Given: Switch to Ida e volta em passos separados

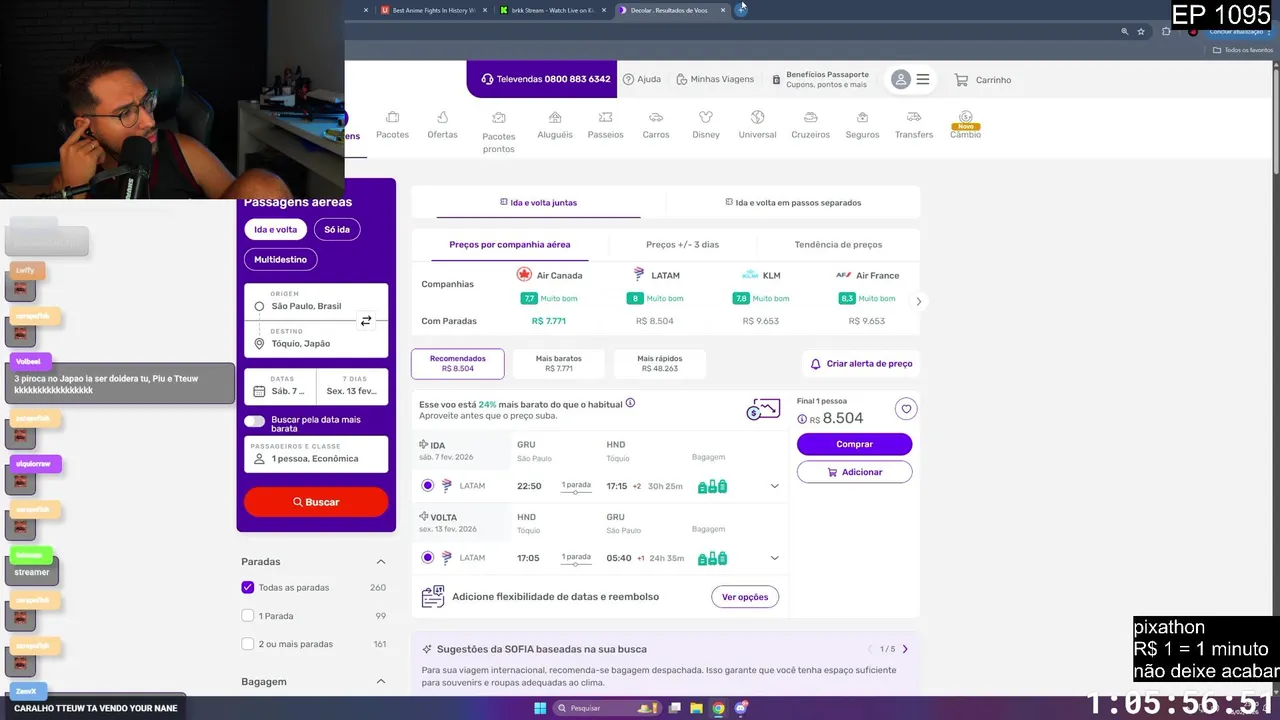Looking at the screenshot, I should click(793, 203).
